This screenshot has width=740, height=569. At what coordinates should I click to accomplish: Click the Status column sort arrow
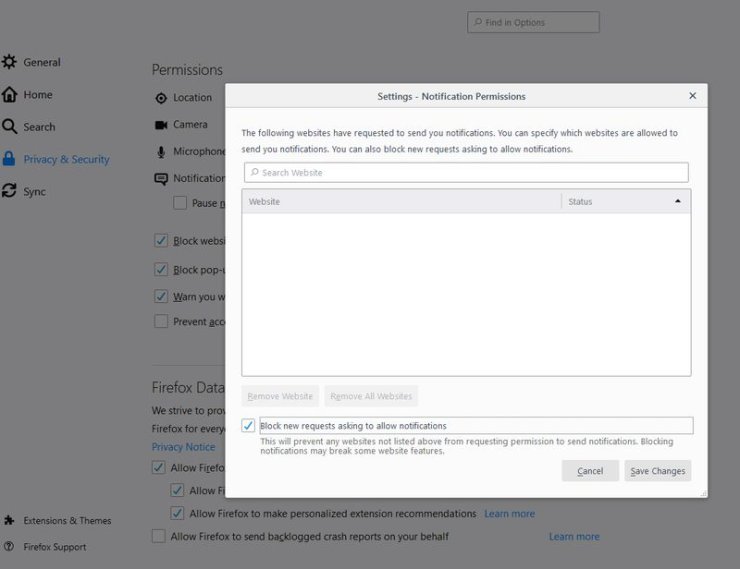point(678,201)
